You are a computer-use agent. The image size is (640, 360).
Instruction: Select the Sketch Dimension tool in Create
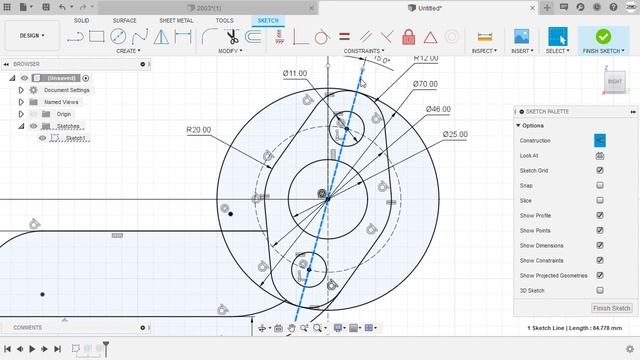click(x=183, y=37)
